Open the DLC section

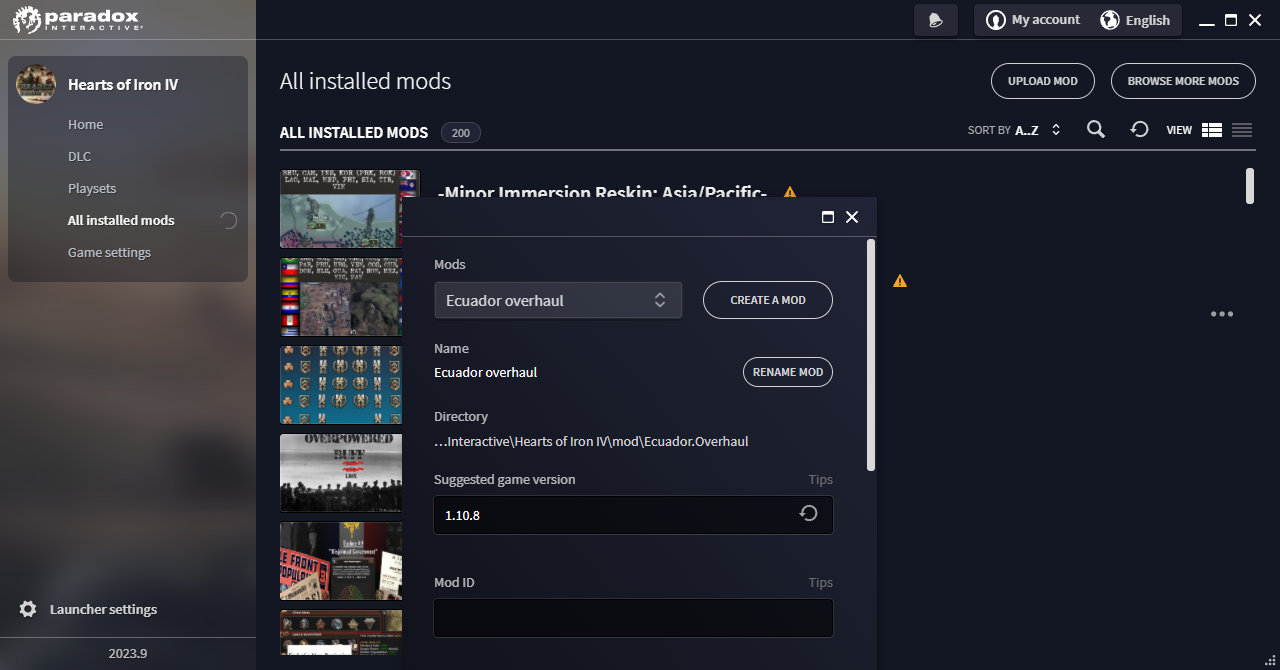pyautogui.click(x=80, y=156)
